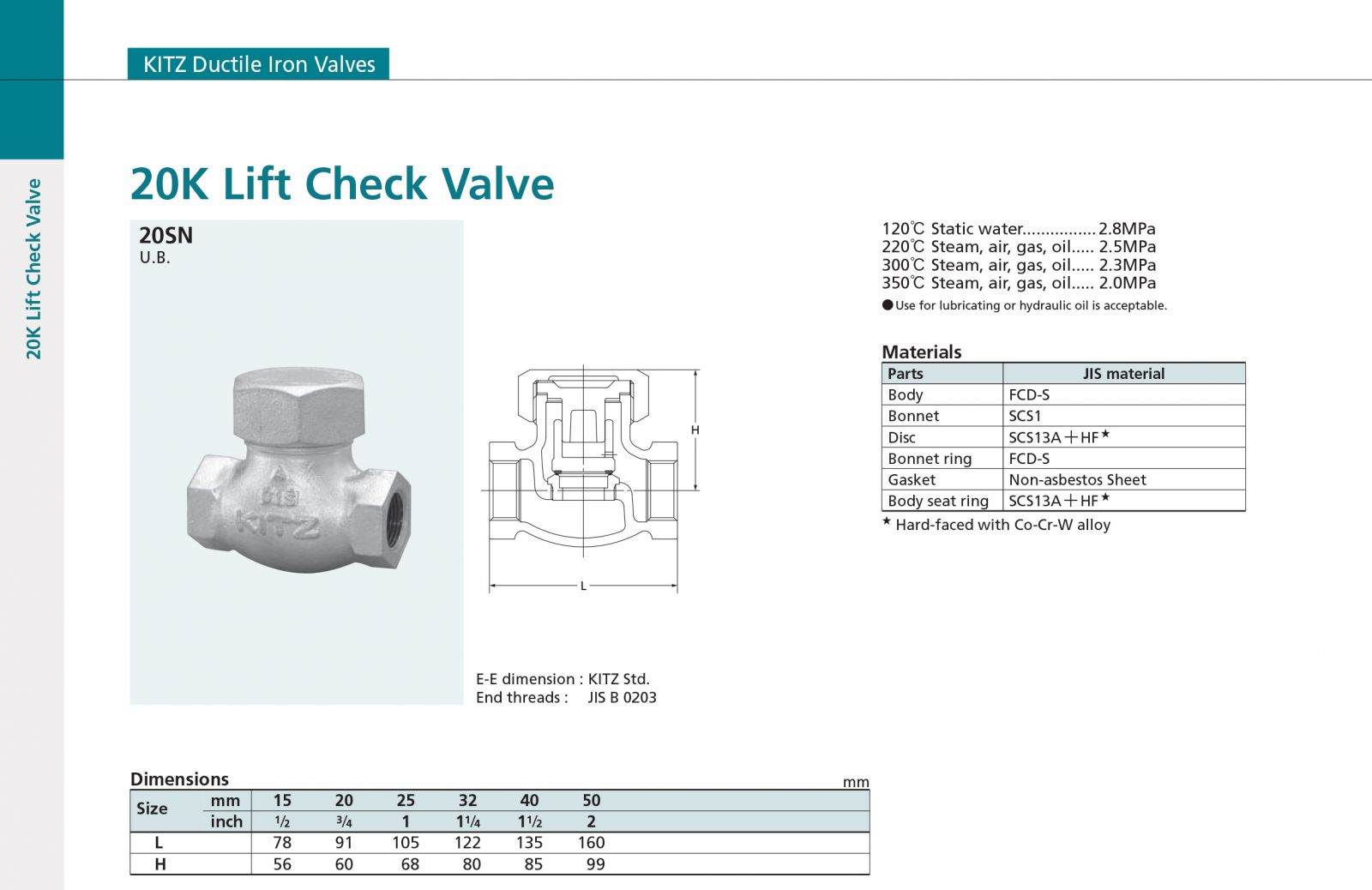Click the 300℃ Steam 2.3MPa rating
The image size is (1372, 890).
pyautogui.click(x=1019, y=265)
